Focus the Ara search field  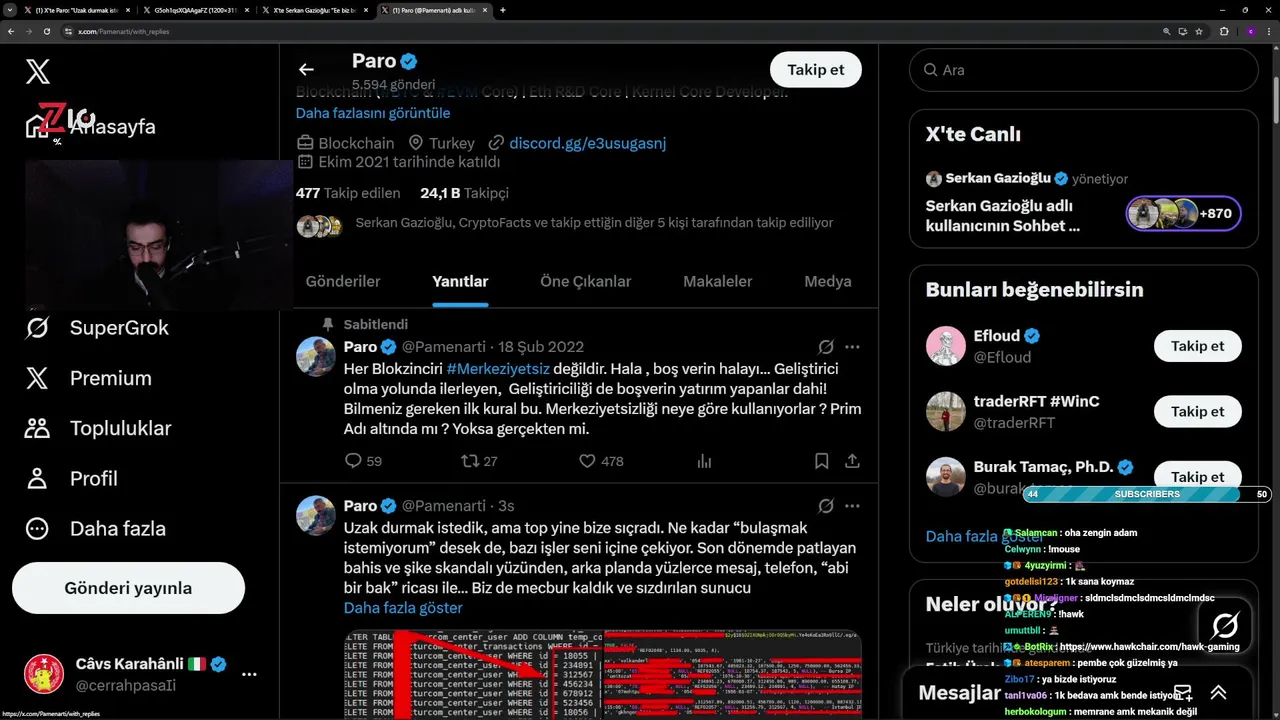(x=1083, y=70)
